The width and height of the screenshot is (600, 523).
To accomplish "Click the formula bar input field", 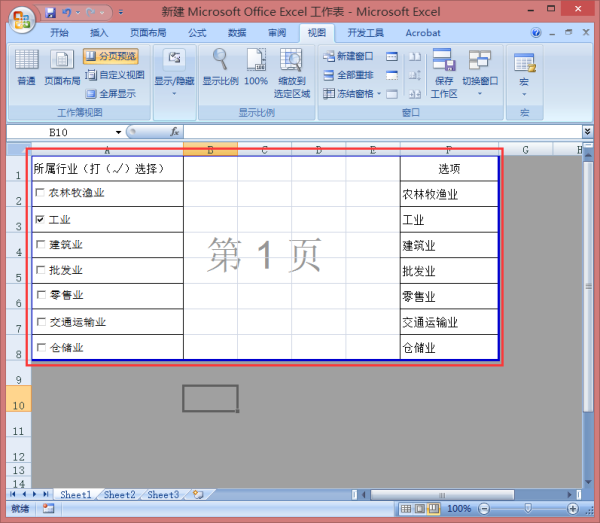I will coord(383,132).
